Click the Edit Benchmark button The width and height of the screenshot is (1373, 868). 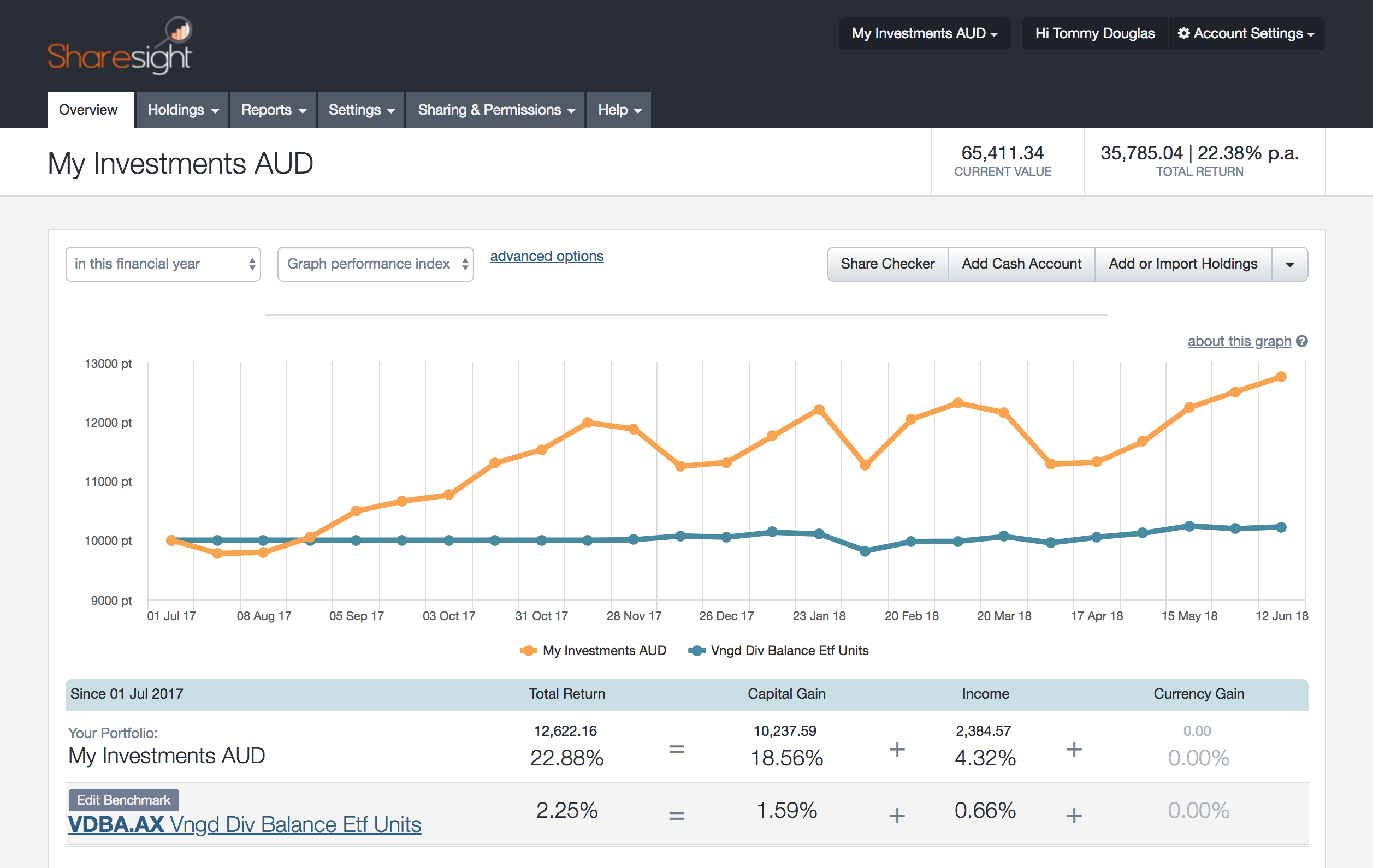[123, 799]
